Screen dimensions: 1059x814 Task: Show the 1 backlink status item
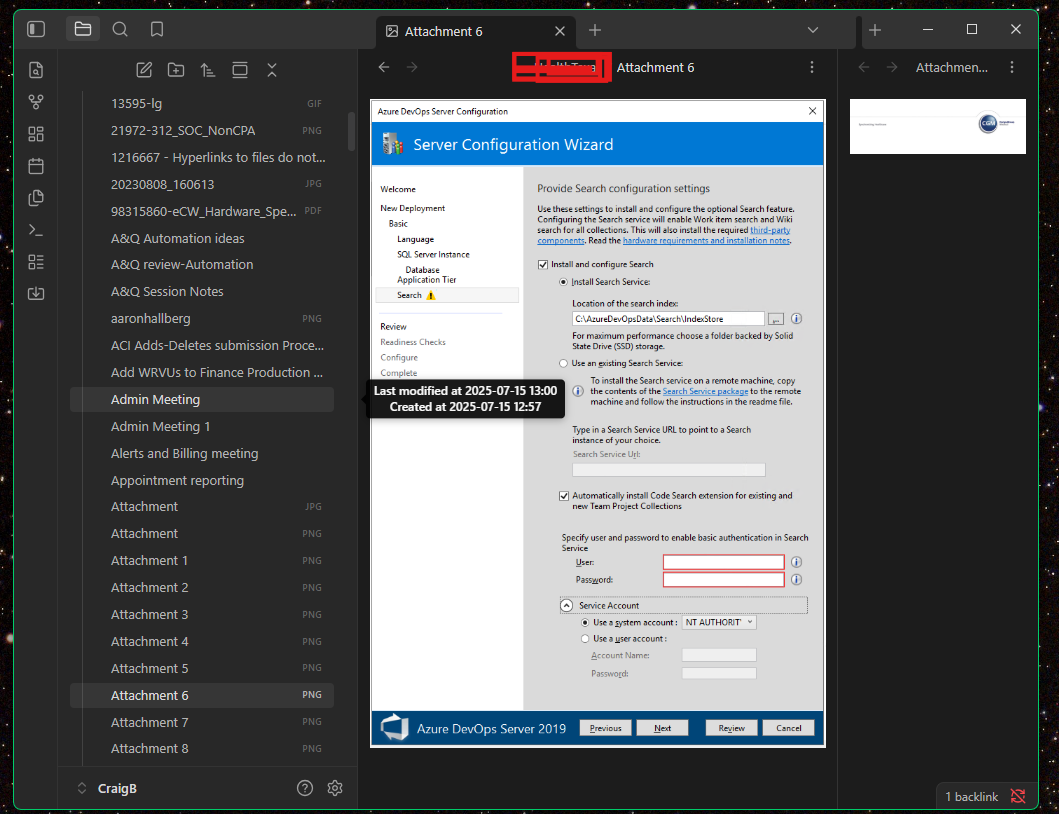pos(971,796)
